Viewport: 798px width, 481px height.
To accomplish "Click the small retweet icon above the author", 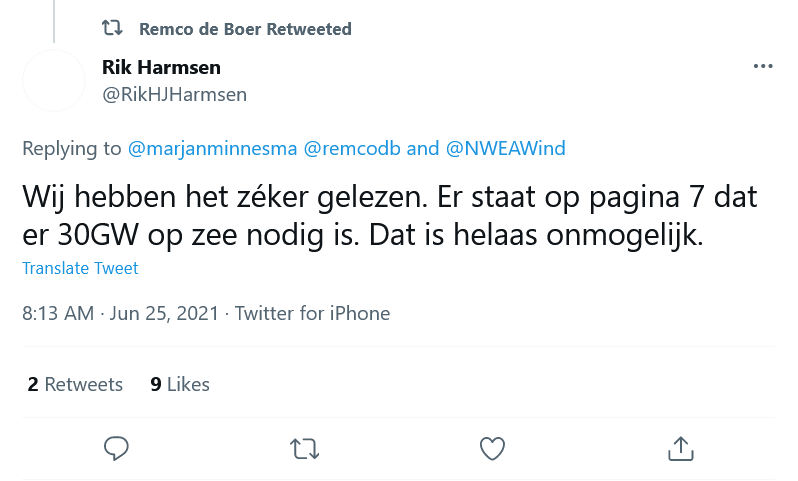I will coord(114,29).
